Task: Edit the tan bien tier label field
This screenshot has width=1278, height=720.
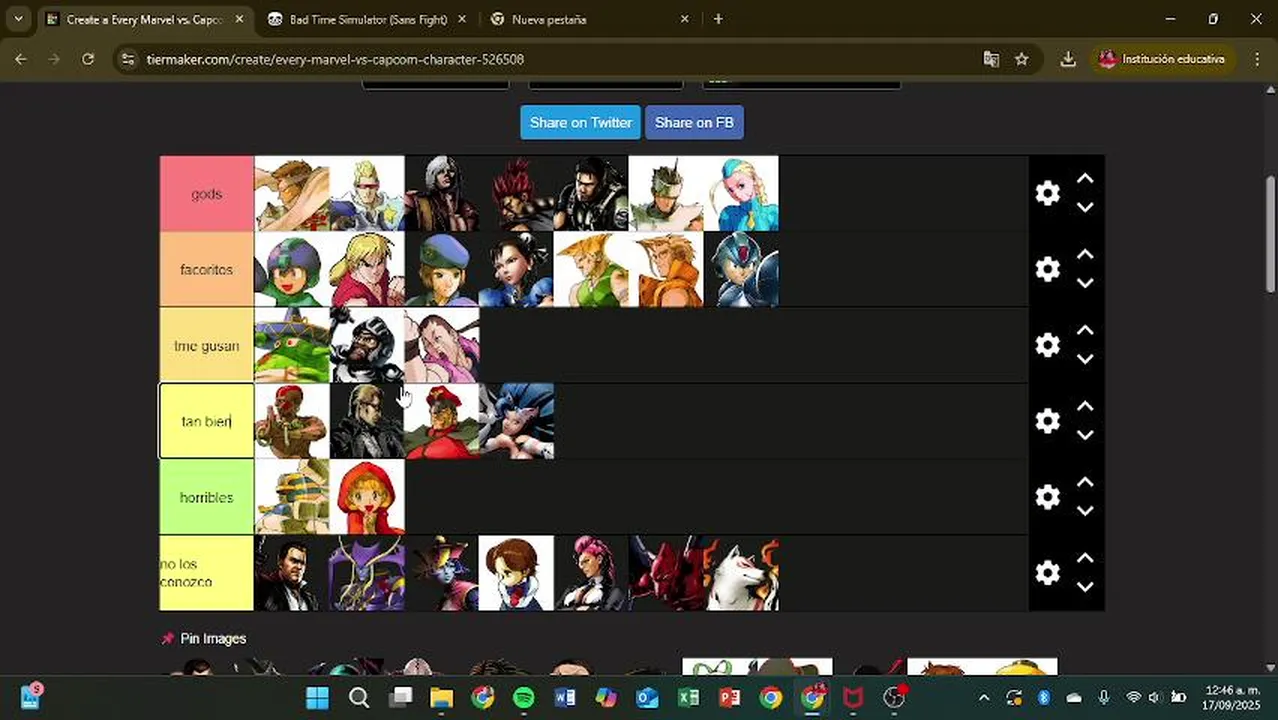Action: point(207,421)
